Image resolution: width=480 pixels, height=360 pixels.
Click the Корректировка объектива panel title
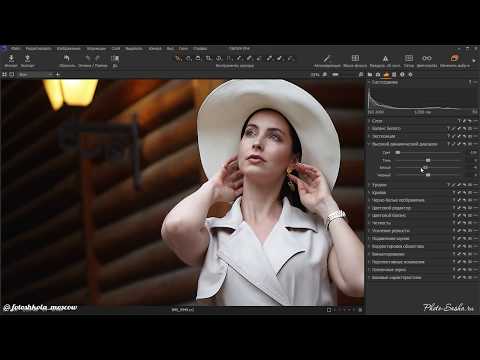pos(398,246)
